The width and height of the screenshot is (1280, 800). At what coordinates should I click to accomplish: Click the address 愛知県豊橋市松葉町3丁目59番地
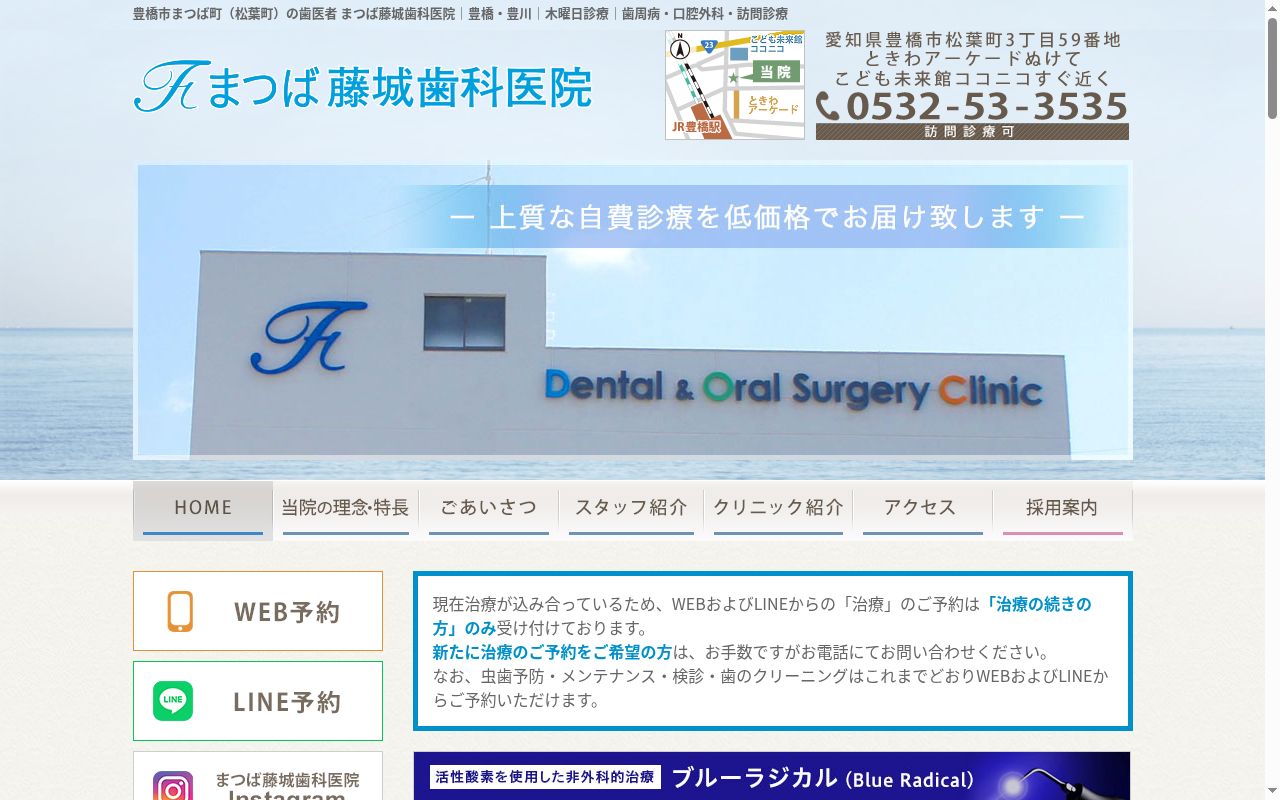coord(973,40)
